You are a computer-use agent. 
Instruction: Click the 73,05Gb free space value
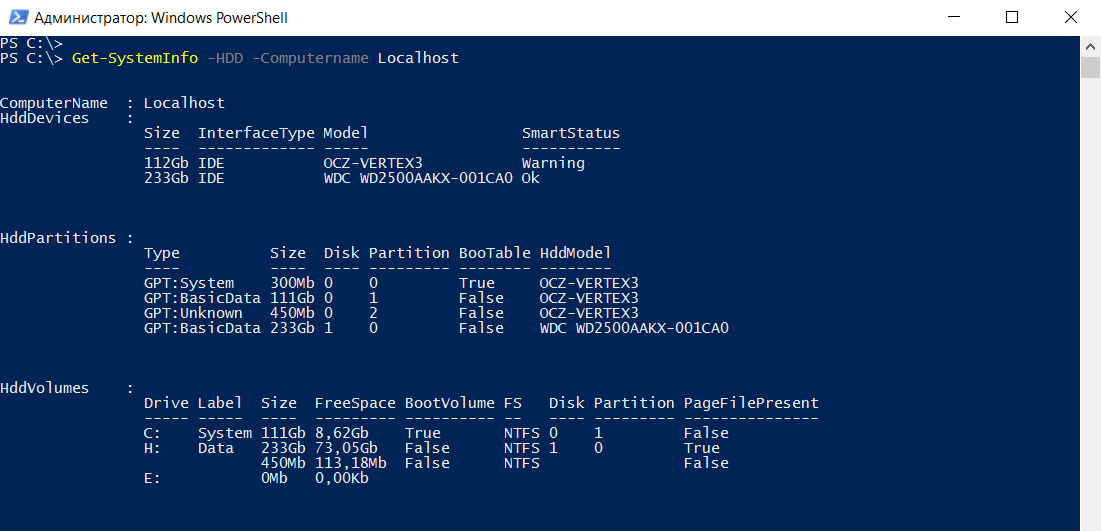346,448
